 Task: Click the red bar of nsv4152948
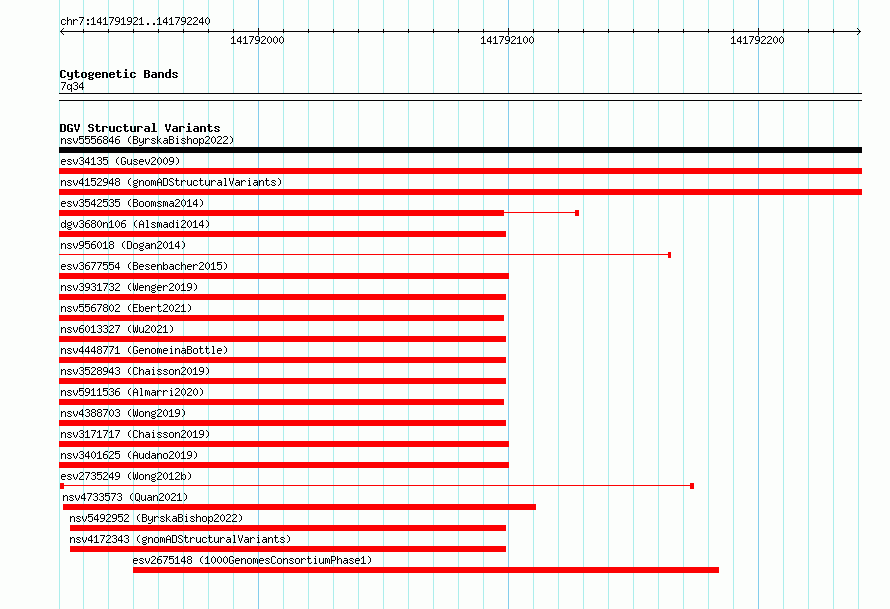click(460, 192)
